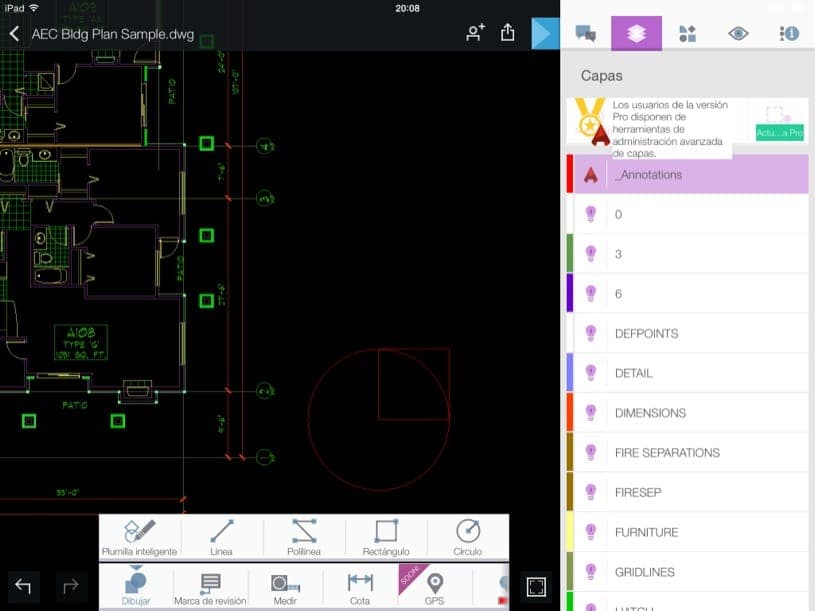Image resolution: width=815 pixels, height=611 pixels.
Task: Toggle visibility bulb of layer 0
Action: pos(590,214)
